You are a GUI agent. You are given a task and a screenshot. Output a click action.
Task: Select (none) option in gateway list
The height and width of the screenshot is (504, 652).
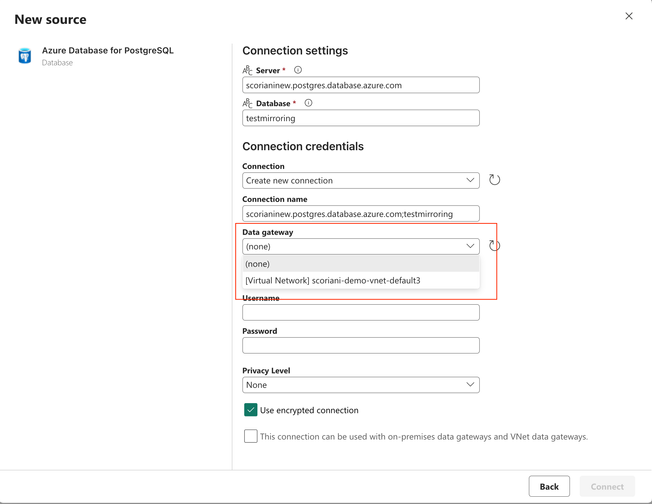coord(361,264)
